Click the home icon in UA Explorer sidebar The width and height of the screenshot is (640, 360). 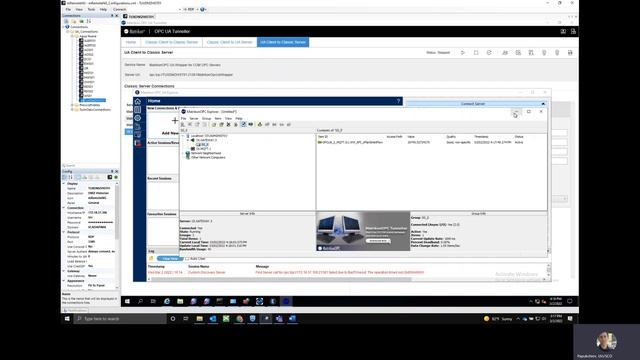click(138, 101)
